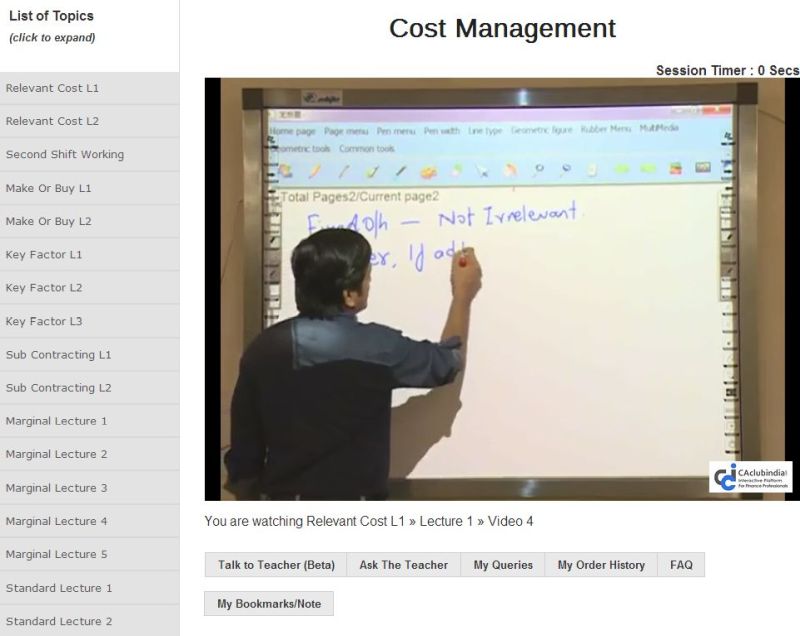800x636 pixels.
Task: Click the List of Topics header
Action: (x=51, y=16)
